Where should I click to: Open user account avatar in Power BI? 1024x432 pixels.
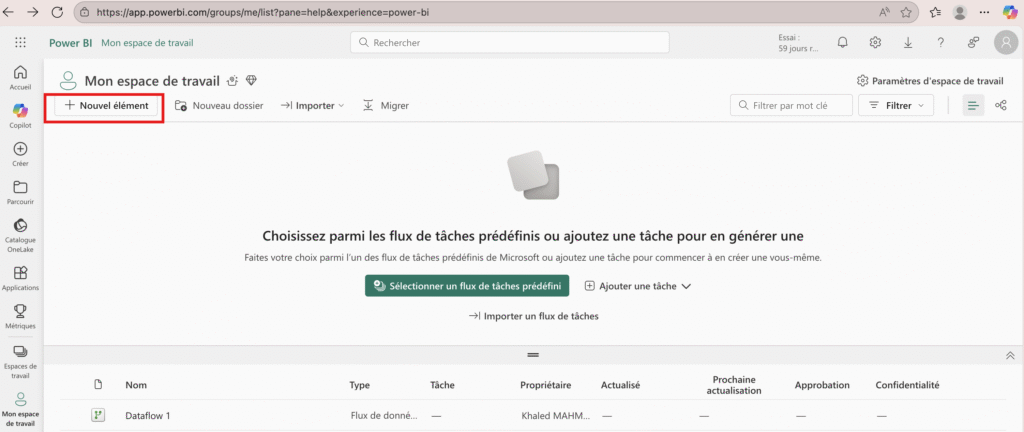1005,42
